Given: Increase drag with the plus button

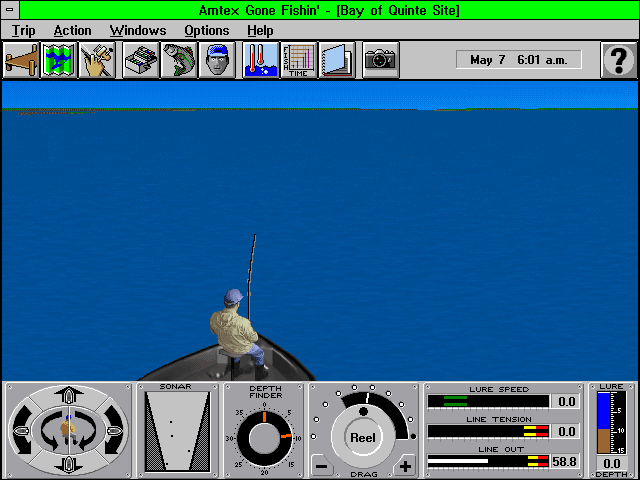Looking at the screenshot, I should 405,466.
